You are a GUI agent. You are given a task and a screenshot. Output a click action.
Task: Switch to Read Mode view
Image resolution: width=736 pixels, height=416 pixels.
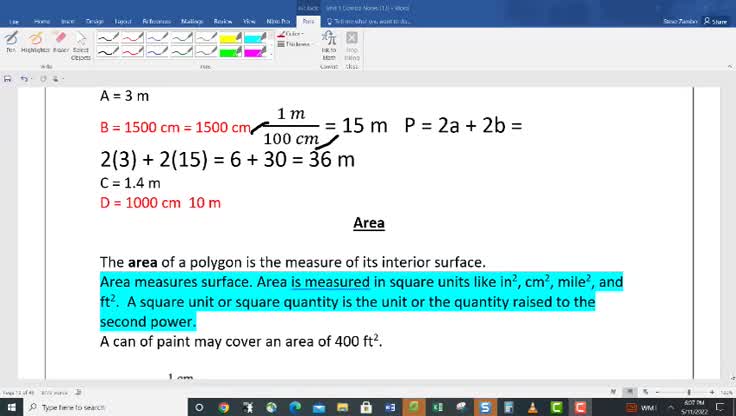pyautogui.click(x=613, y=392)
